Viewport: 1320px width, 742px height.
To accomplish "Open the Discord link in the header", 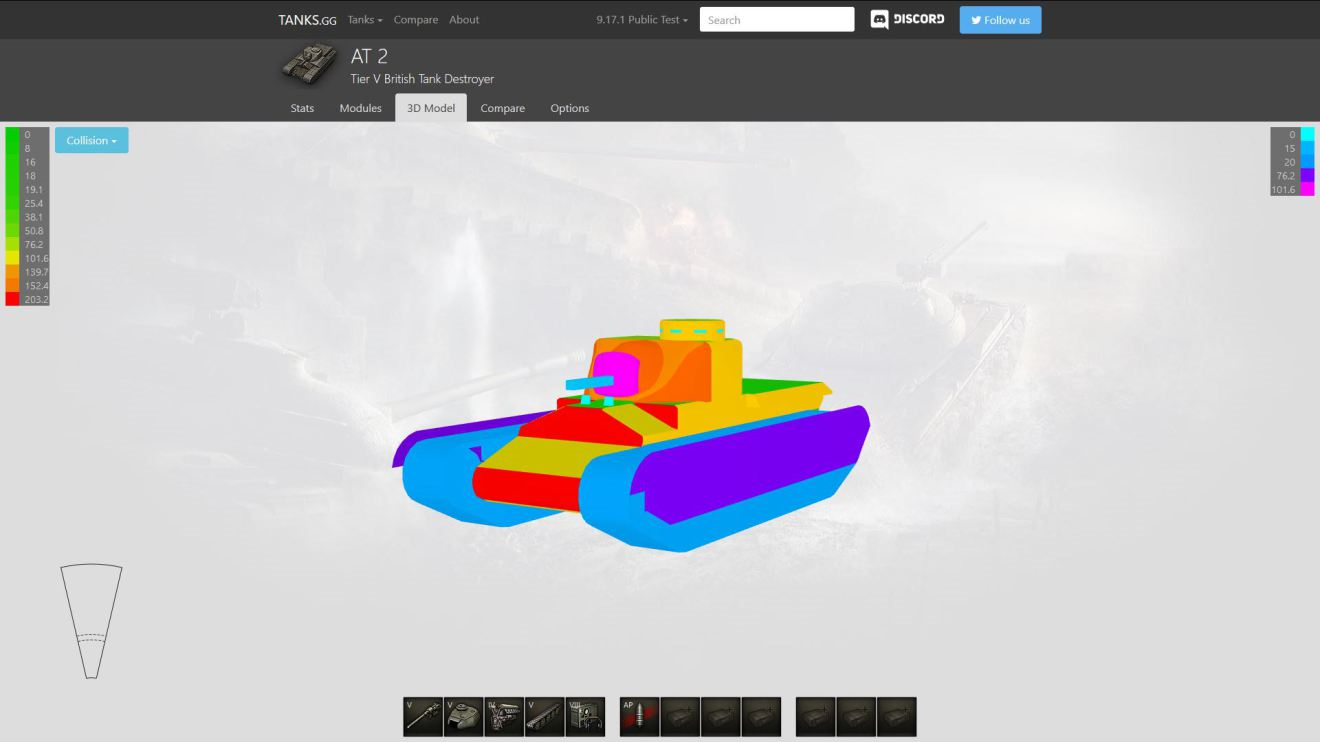I will 907,20.
